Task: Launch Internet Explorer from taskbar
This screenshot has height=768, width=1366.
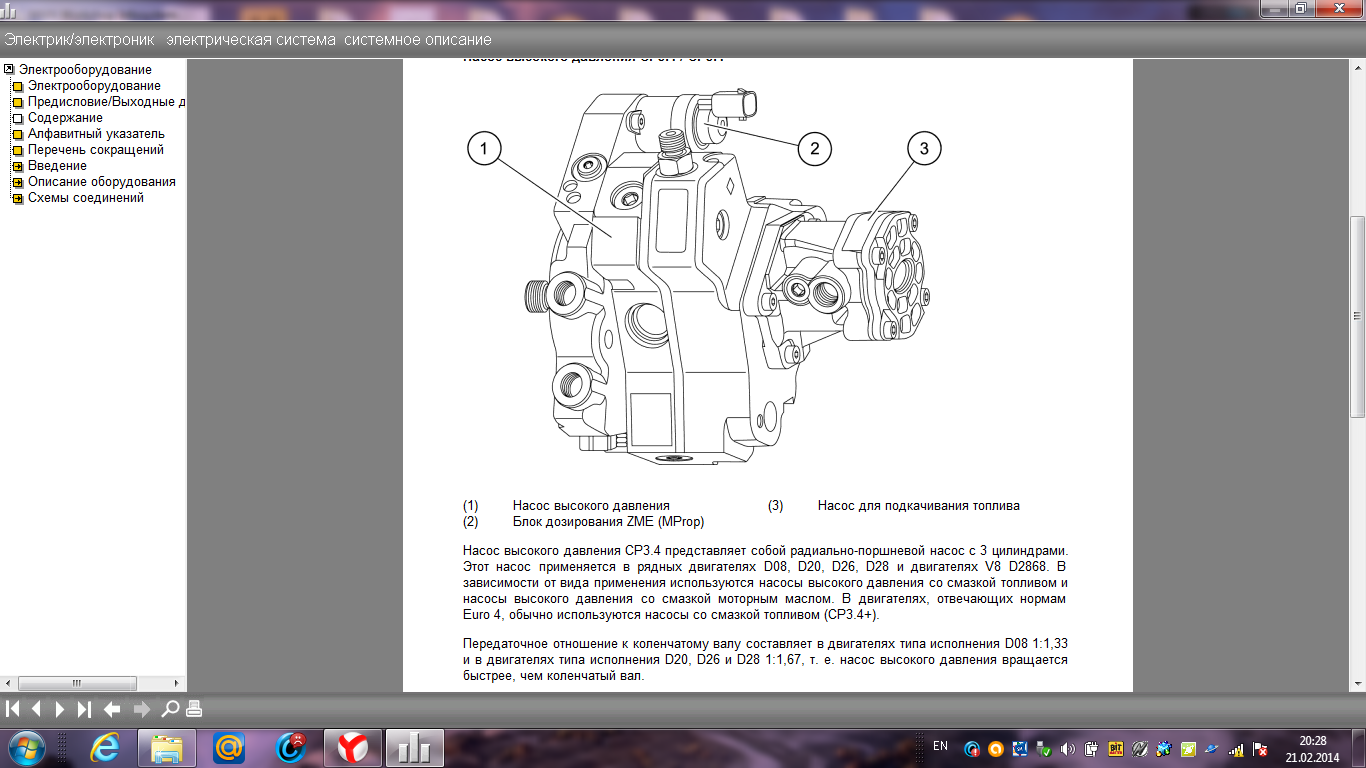Action: [x=106, y=747]
